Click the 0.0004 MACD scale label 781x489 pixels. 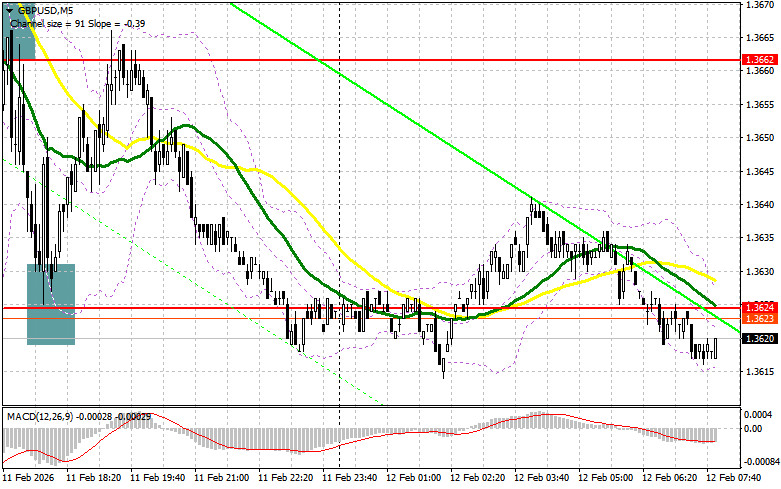tap(759, 414)
